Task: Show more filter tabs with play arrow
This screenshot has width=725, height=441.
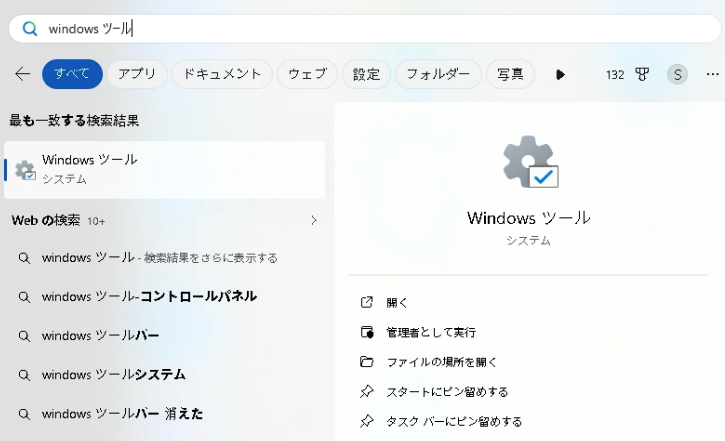Action: coord(560,74)
